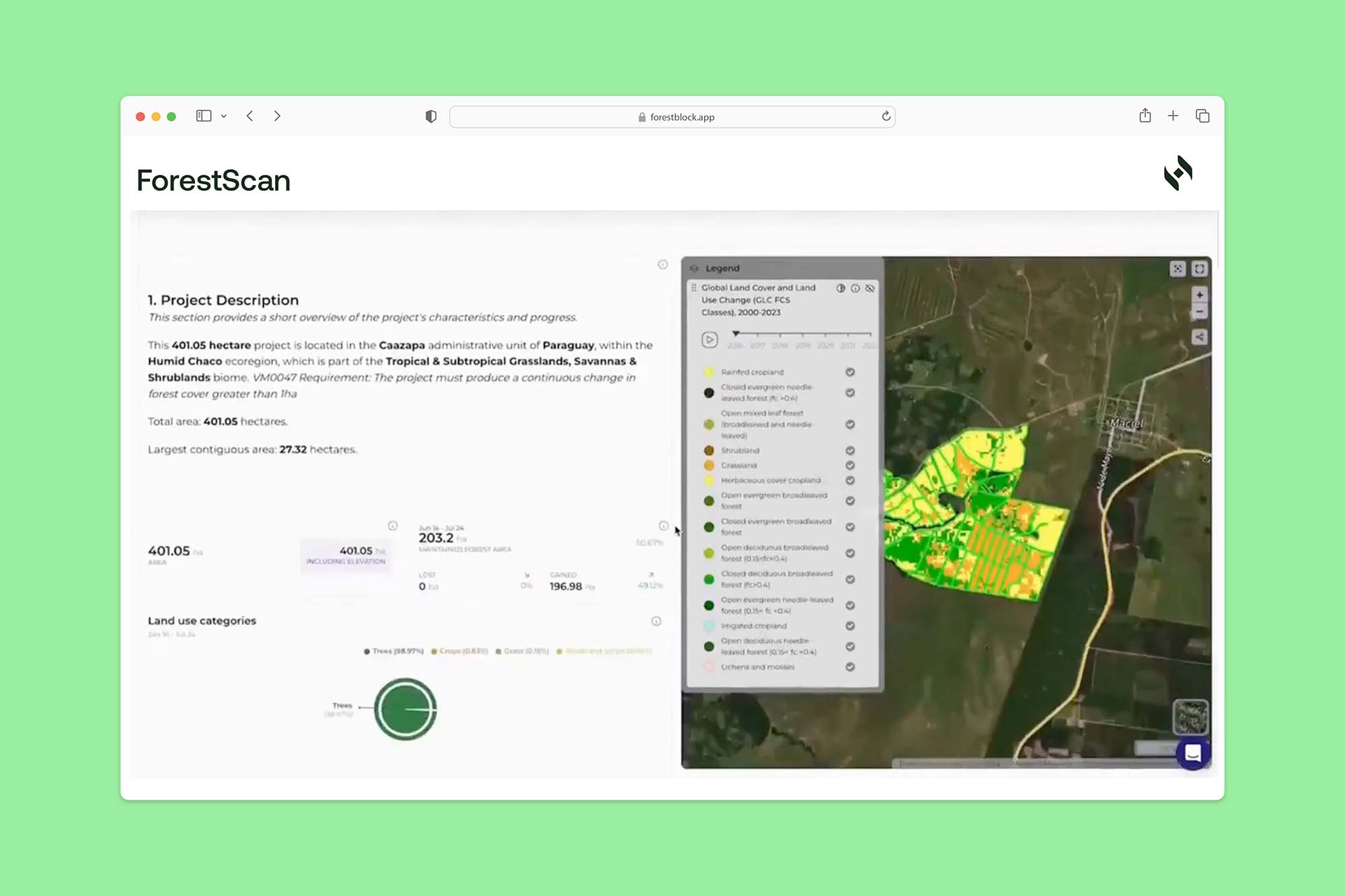
Task: Open privacy report shield icon
Action: click(431, 116)
